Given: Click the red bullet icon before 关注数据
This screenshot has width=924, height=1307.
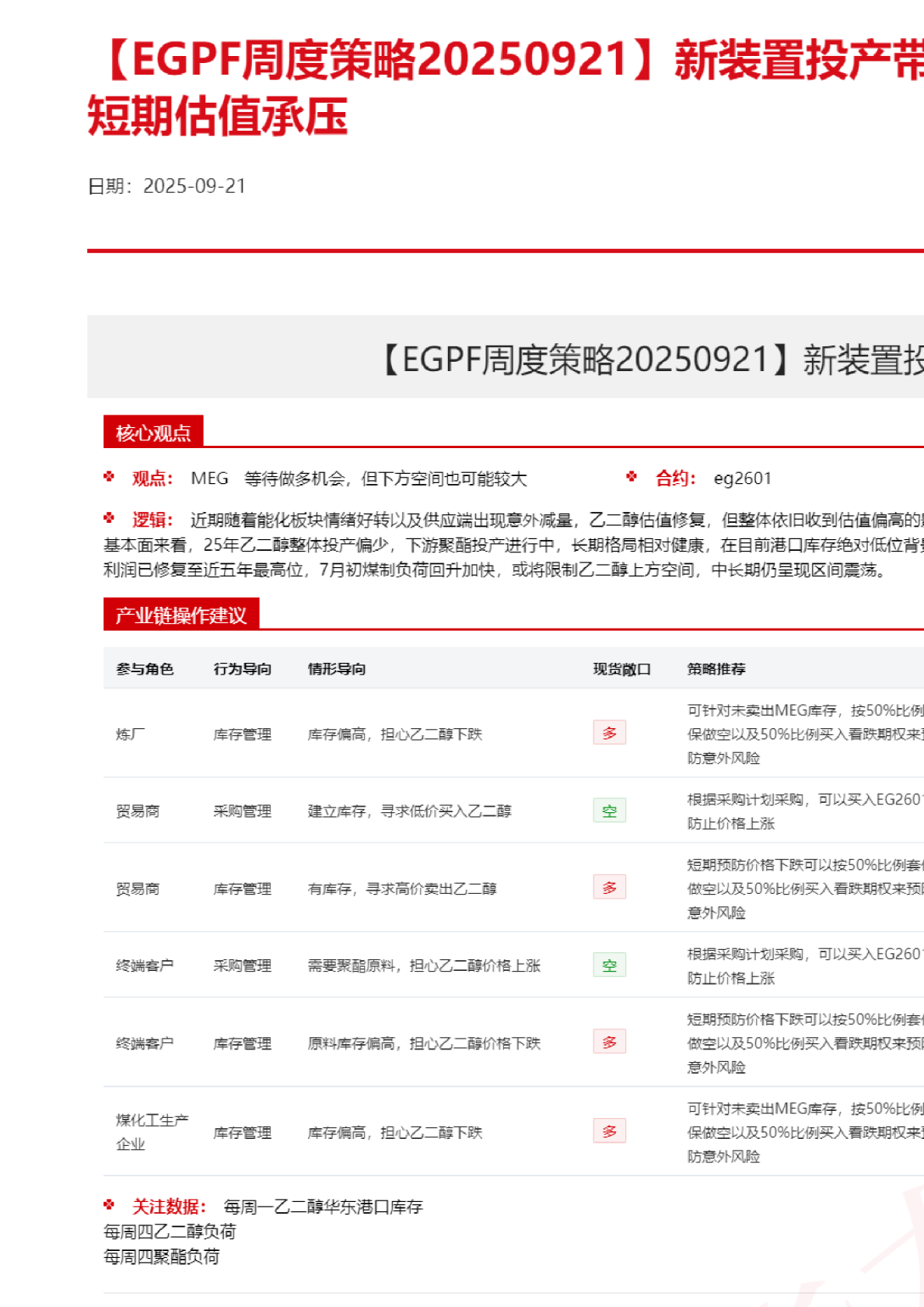Looking at the screenshot, I should (x=109, y=1205).
